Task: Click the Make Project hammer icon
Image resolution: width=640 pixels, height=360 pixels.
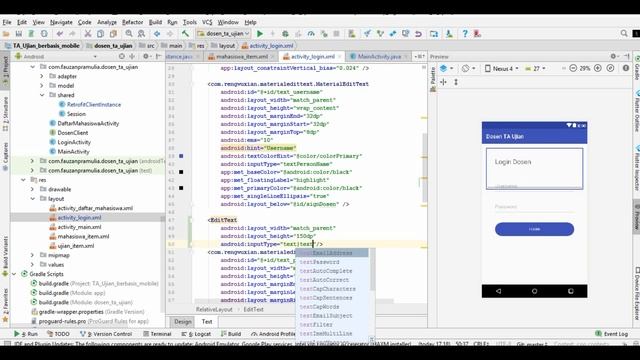Action: tap(185, 34)
